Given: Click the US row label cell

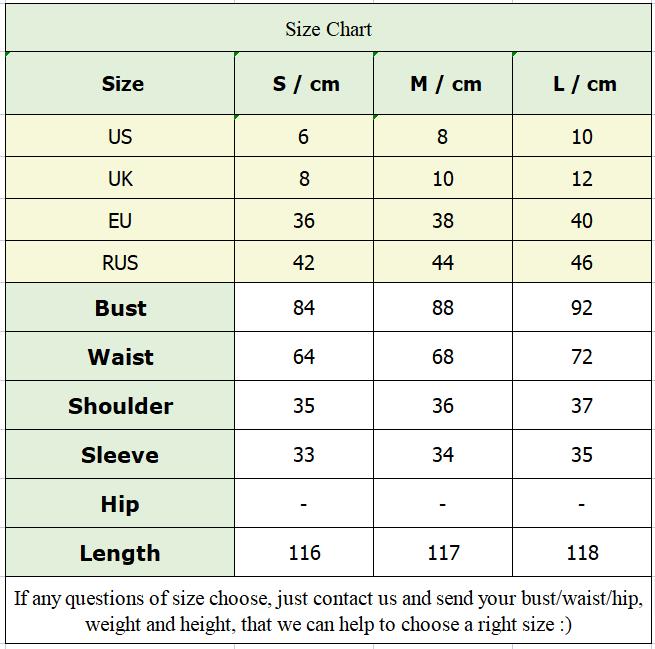Looking at the screenshot, I should coord(120,136).
